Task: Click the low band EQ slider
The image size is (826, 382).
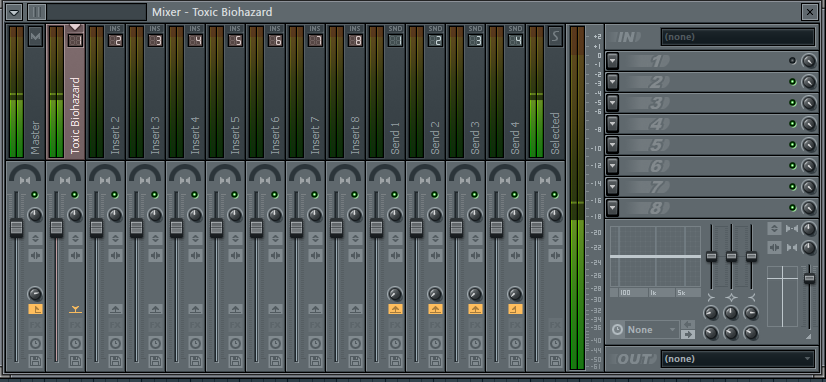Action: click(x=711, y=257)
